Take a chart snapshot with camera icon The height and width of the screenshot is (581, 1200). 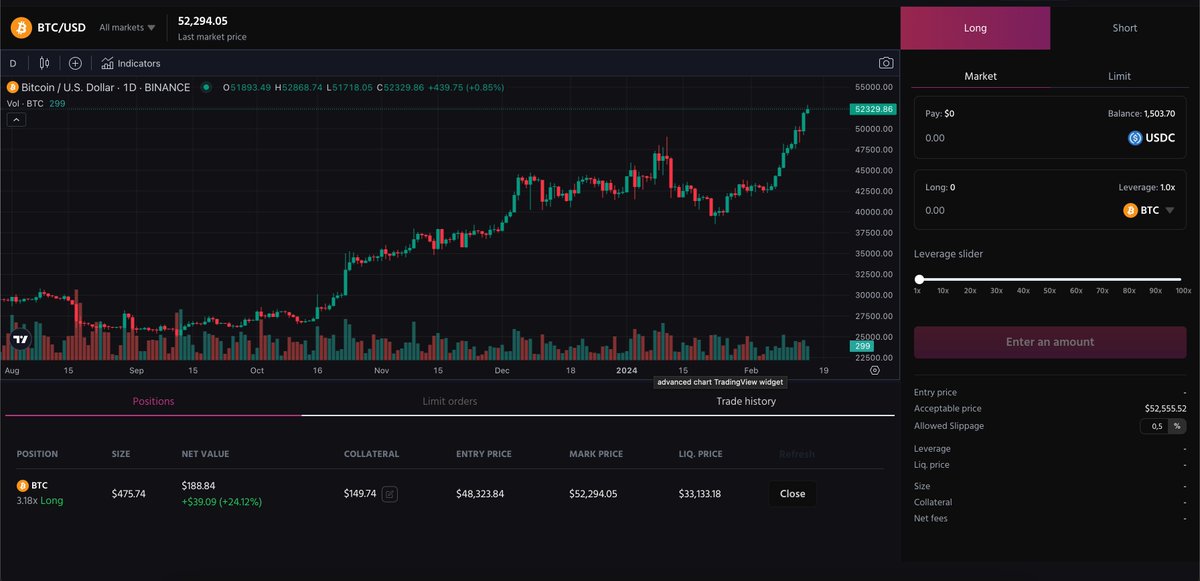(x=886, y=63)
